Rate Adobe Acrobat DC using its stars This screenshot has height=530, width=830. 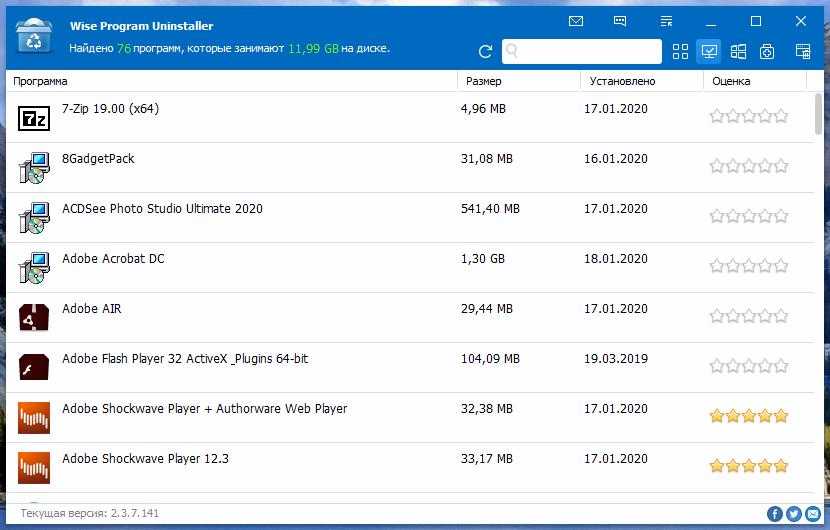748,266
